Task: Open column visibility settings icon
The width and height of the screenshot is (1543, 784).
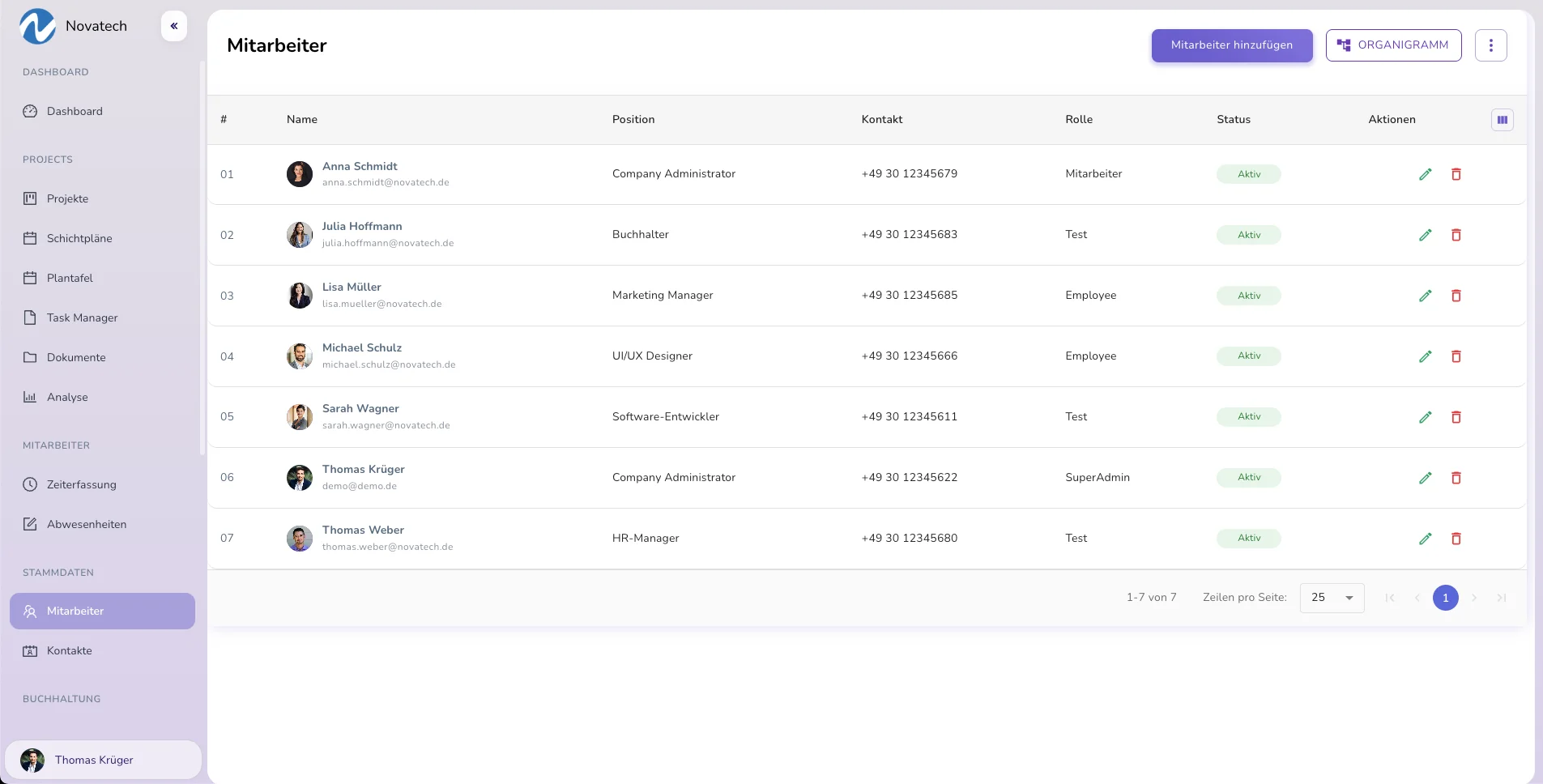Action: (1502, 120)
